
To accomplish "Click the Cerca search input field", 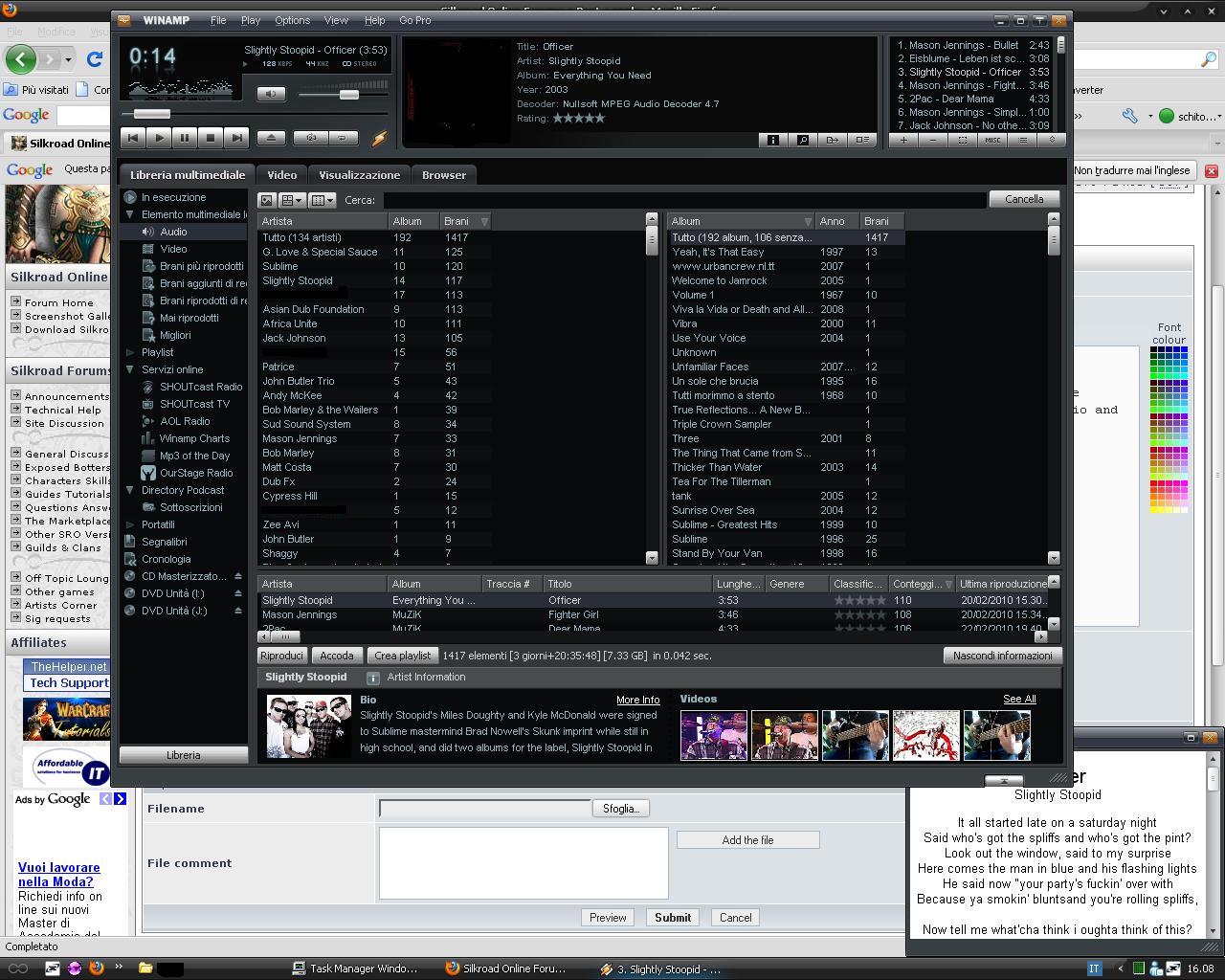I will (x=683, y=200).
